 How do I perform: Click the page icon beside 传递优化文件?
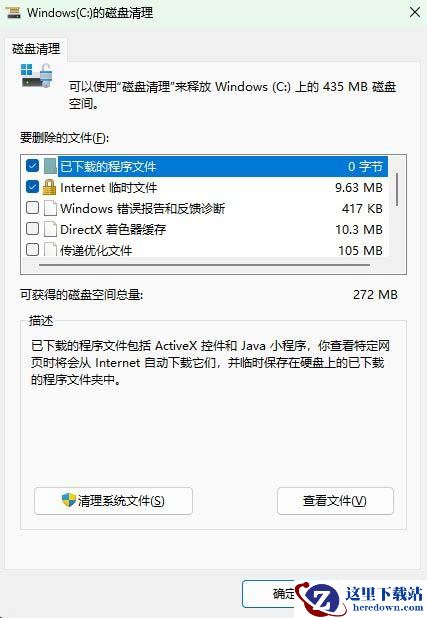point(50,249)
